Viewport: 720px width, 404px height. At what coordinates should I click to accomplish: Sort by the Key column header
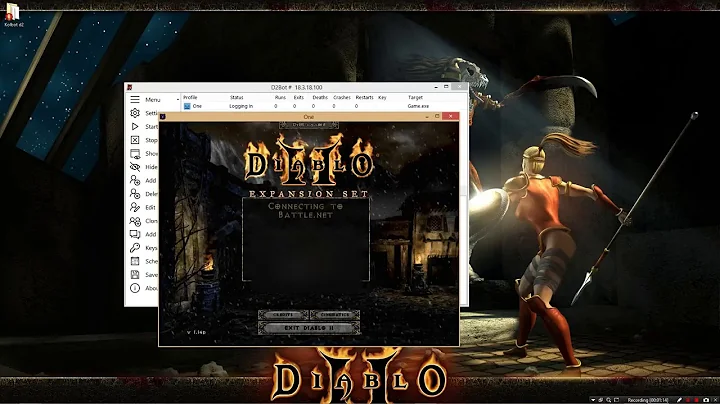[x=382, y=97]
